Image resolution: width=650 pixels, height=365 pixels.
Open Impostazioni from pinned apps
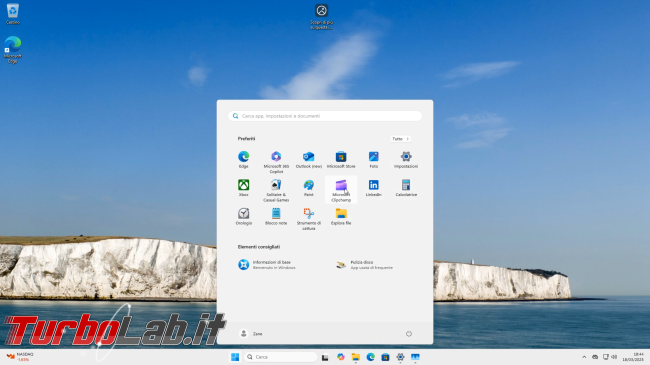click(x=406, y=159)
